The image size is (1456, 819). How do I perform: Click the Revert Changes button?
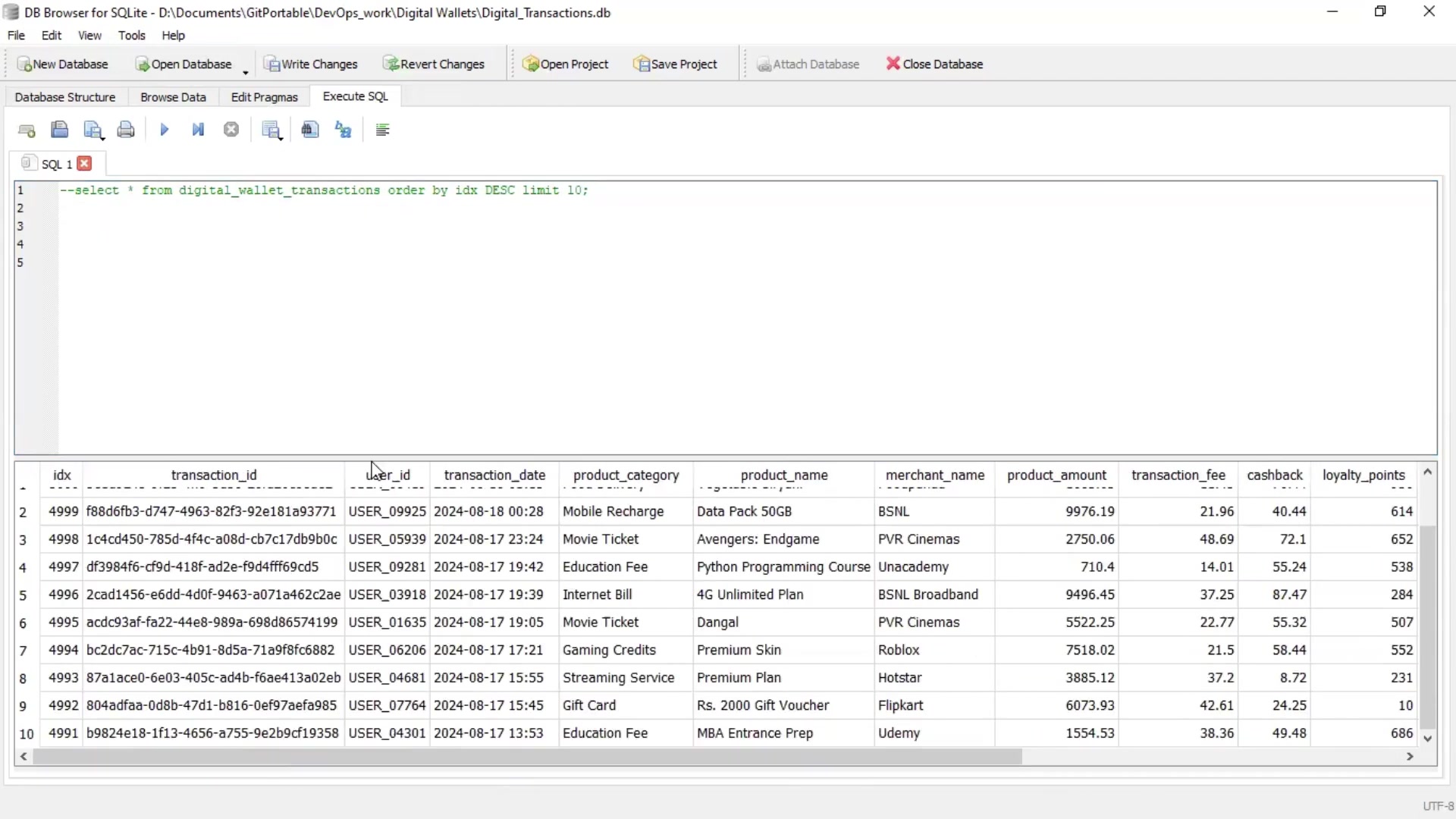434,64
